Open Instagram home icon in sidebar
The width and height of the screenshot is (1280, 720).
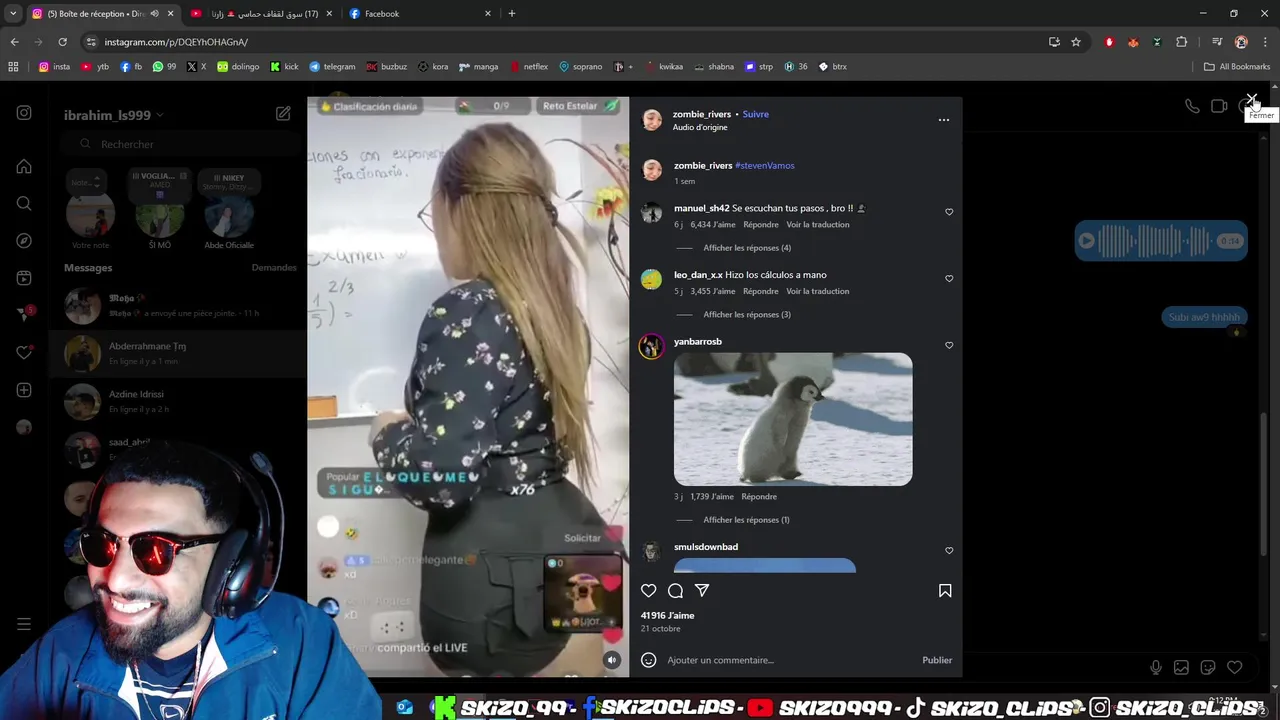tap(24, 167)
